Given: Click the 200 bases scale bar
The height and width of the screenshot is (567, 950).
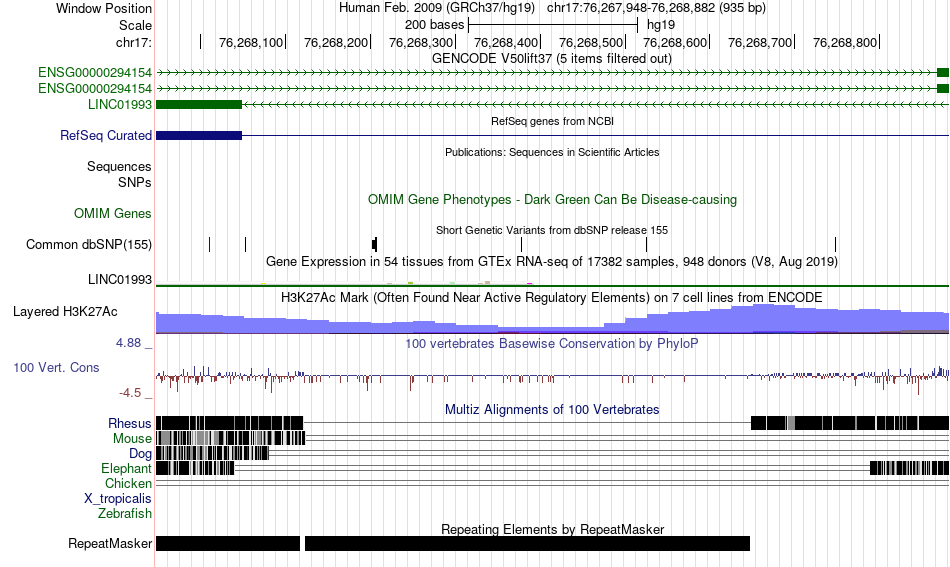Looking at the screenshot, I should point(553,25).
